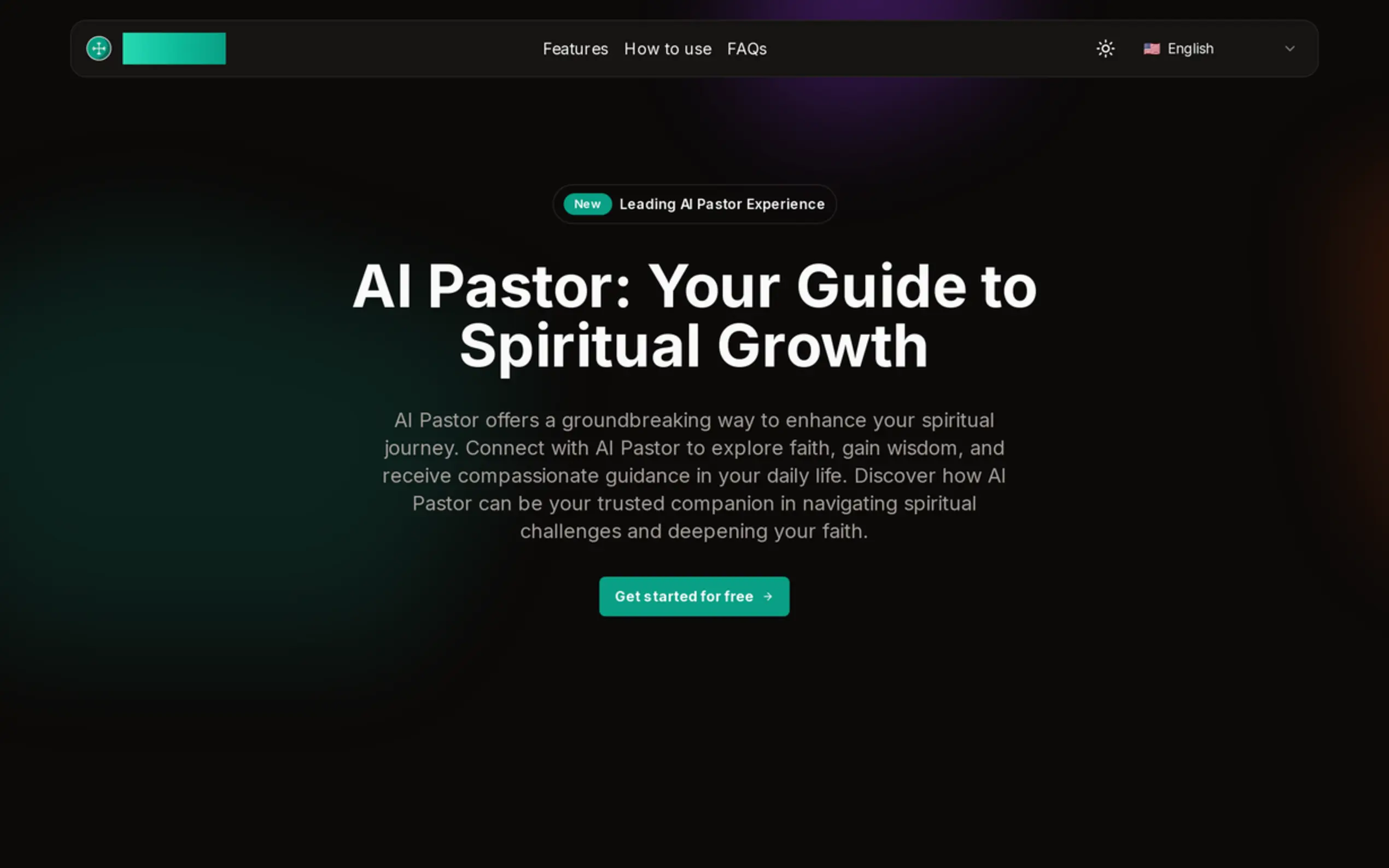Jump to the FAQs section
Image resolution: width=1389 pixels, height=868 pixels.
[746, 49]
